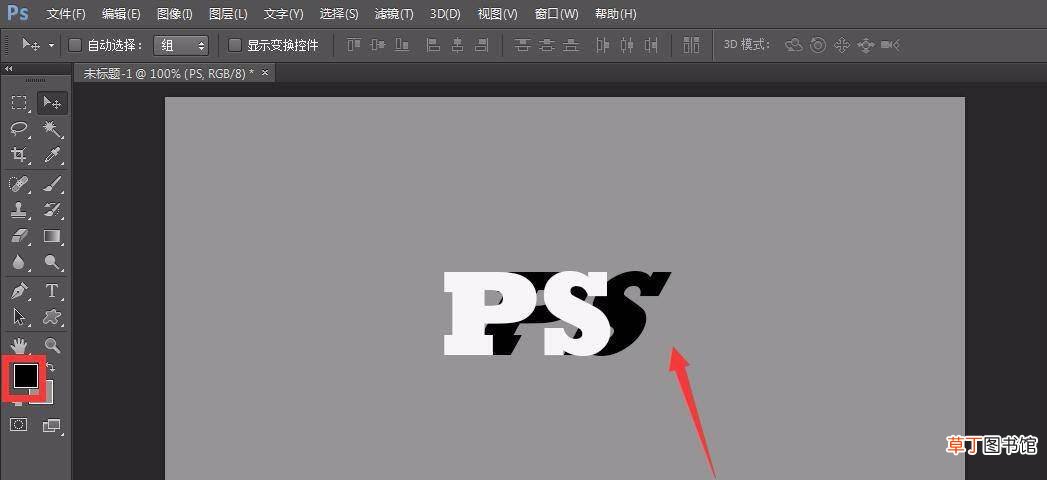Select the History Brush tool
Image resolution: width=1047 pixels, height=480 pixels.
[x=52, y=210]
